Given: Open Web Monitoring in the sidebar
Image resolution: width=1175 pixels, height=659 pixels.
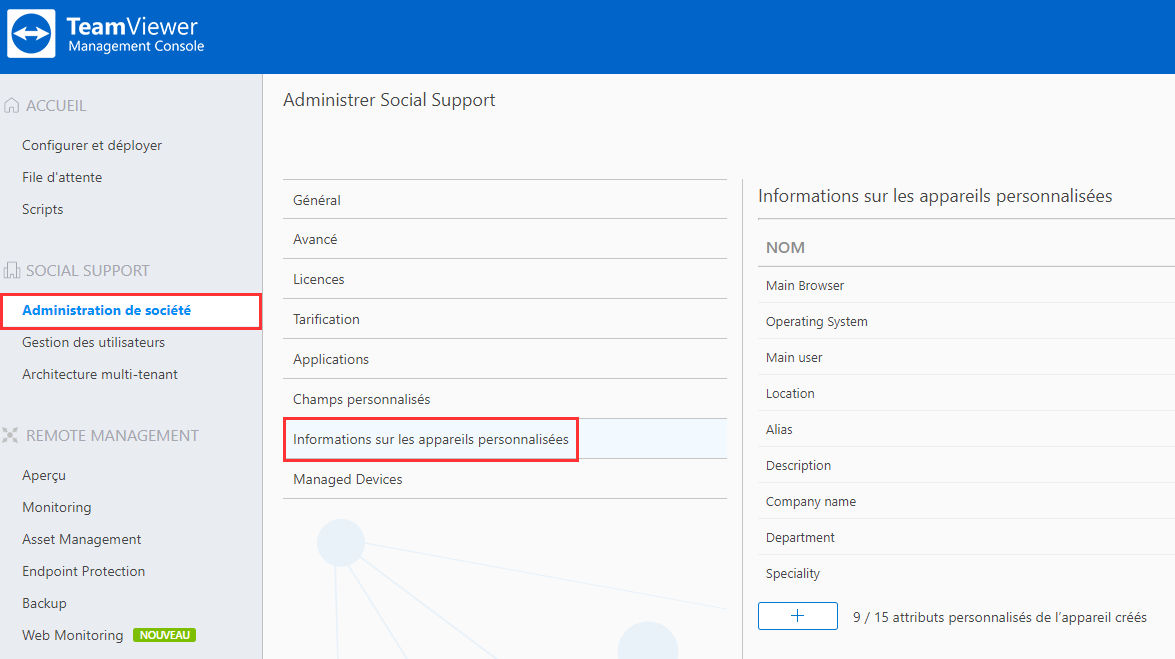Looking at the screenshot, I should click(72, 636).
